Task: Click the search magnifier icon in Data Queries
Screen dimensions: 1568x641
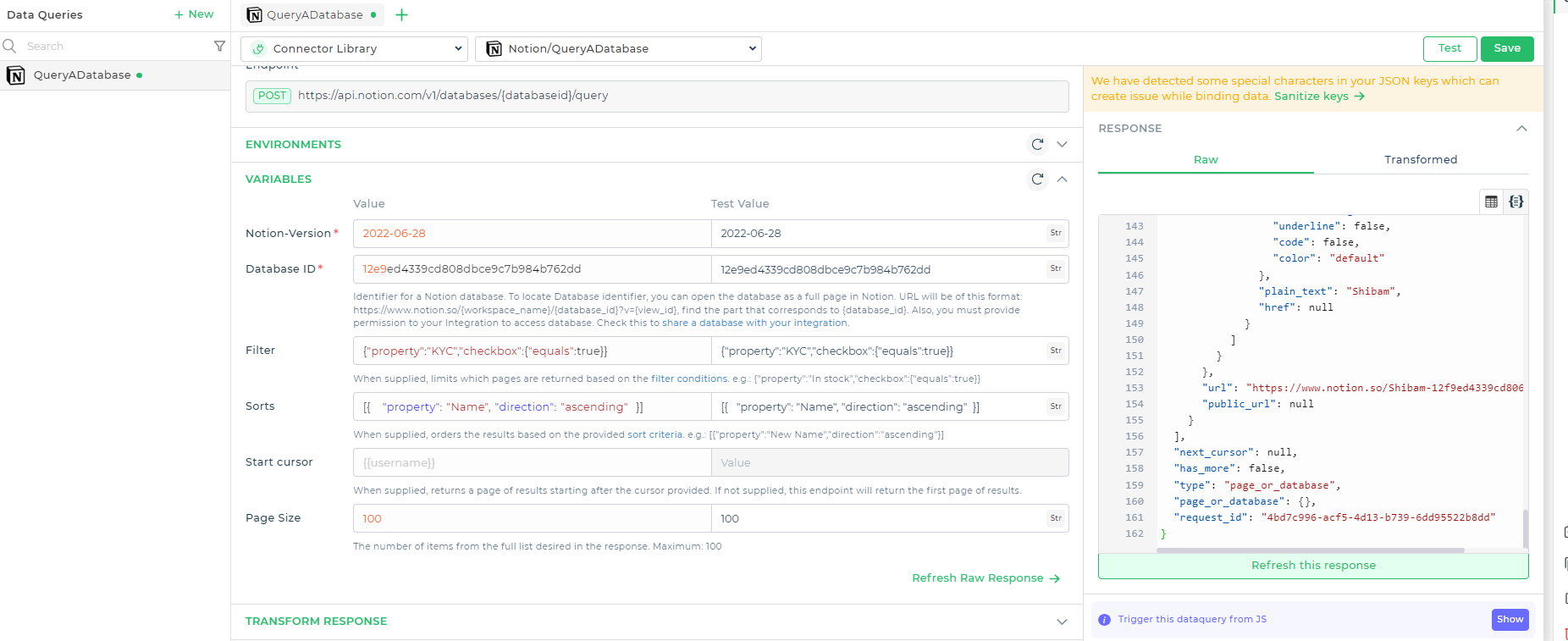Action: coord(9,46)
